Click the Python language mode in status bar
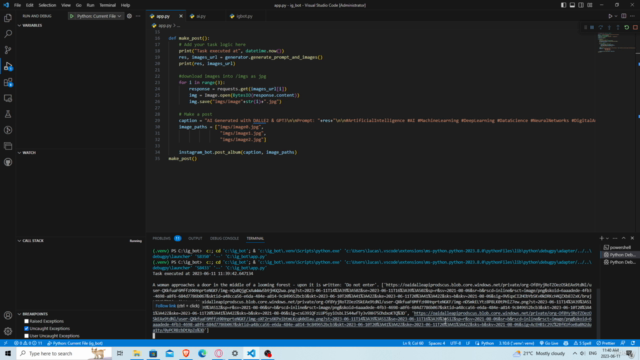 [x=487, y=343]
